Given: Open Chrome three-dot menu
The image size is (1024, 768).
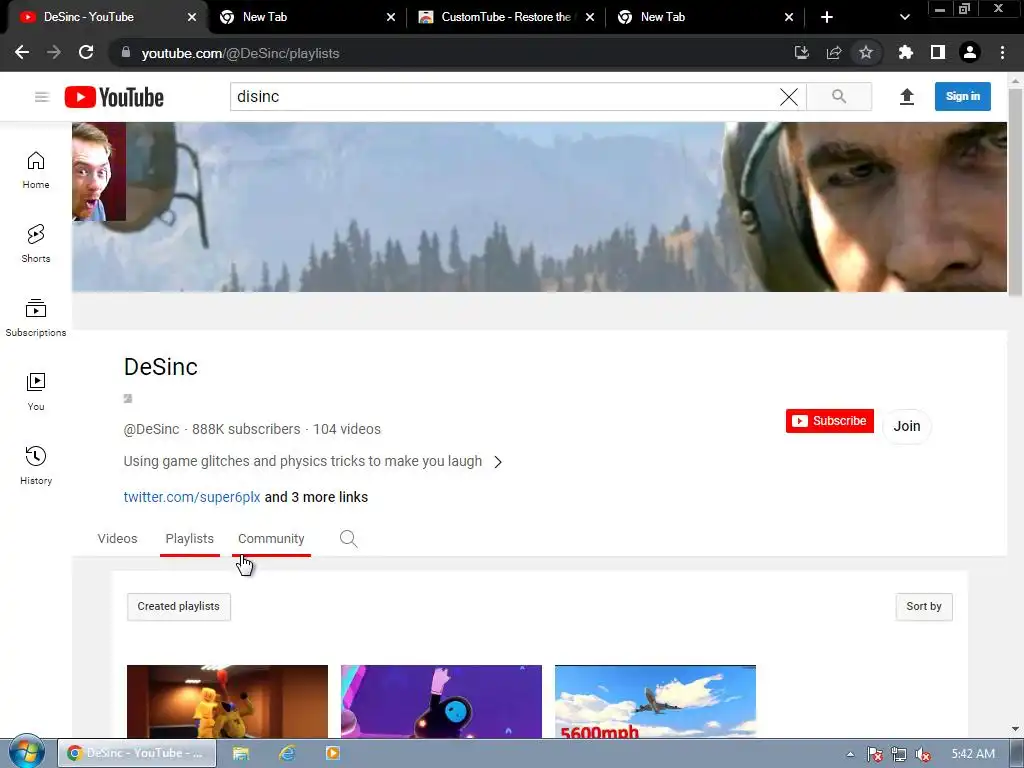Looking at the screenshot, I should click(1002, 53).
